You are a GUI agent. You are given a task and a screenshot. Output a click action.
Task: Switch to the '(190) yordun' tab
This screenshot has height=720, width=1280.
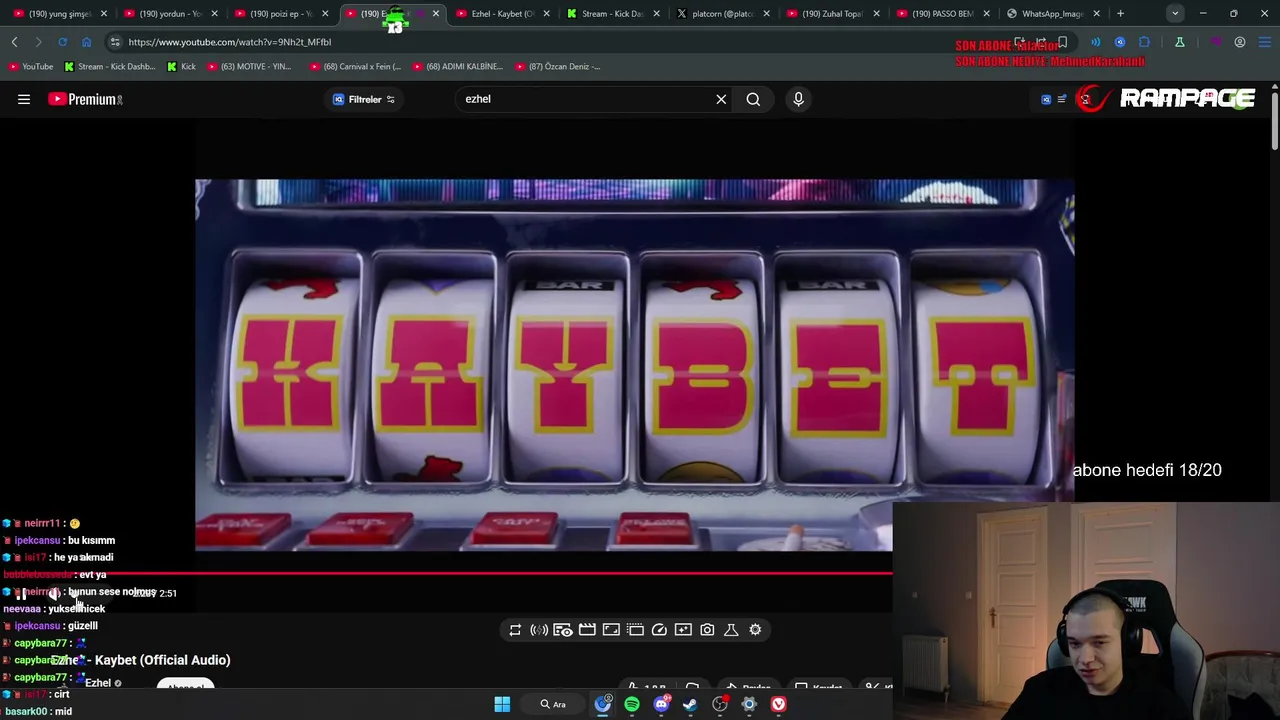pyautogui.click(x=170, y=14)
